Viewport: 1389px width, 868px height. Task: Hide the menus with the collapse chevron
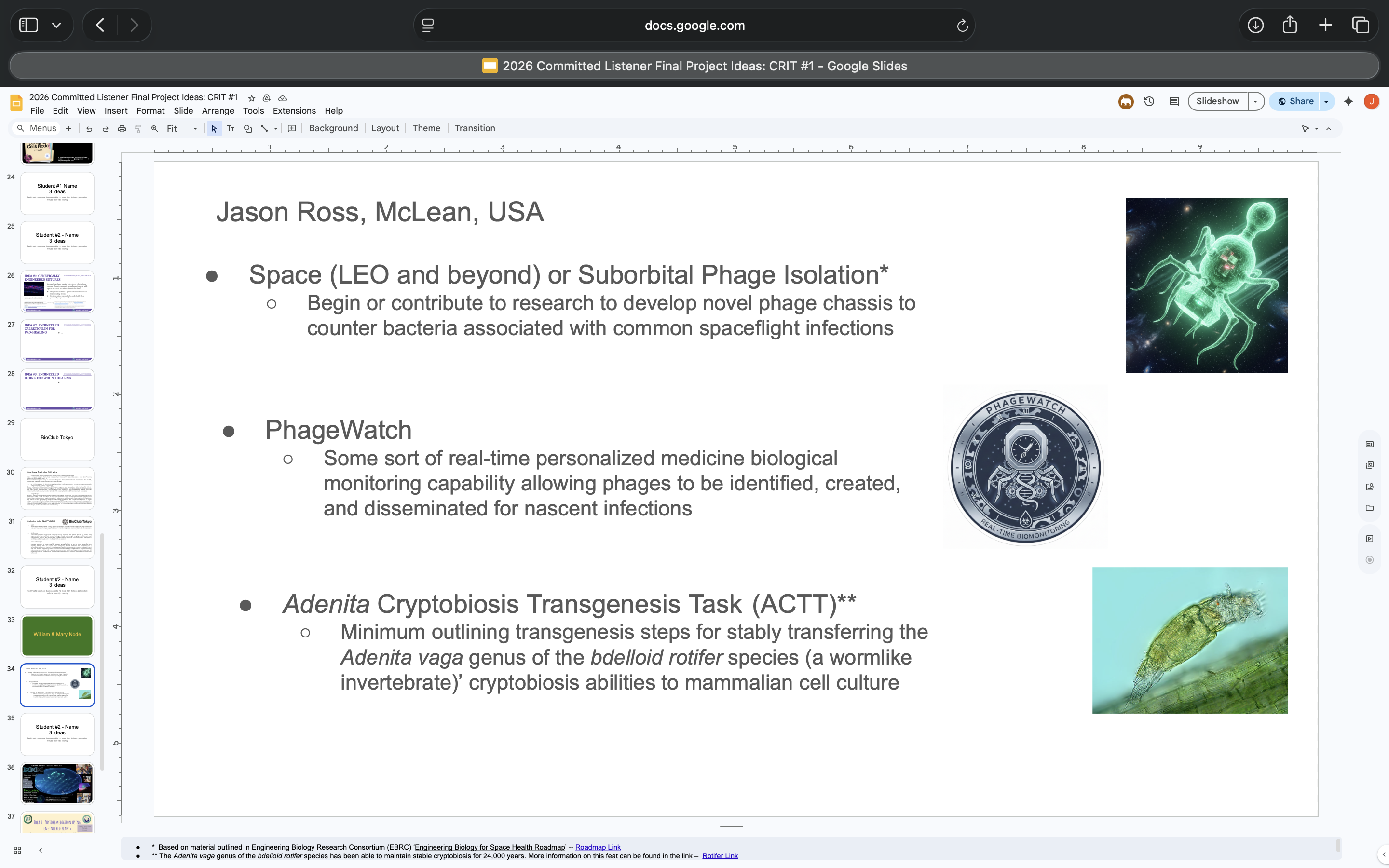pyautogui.click(x=1329, y=129)
